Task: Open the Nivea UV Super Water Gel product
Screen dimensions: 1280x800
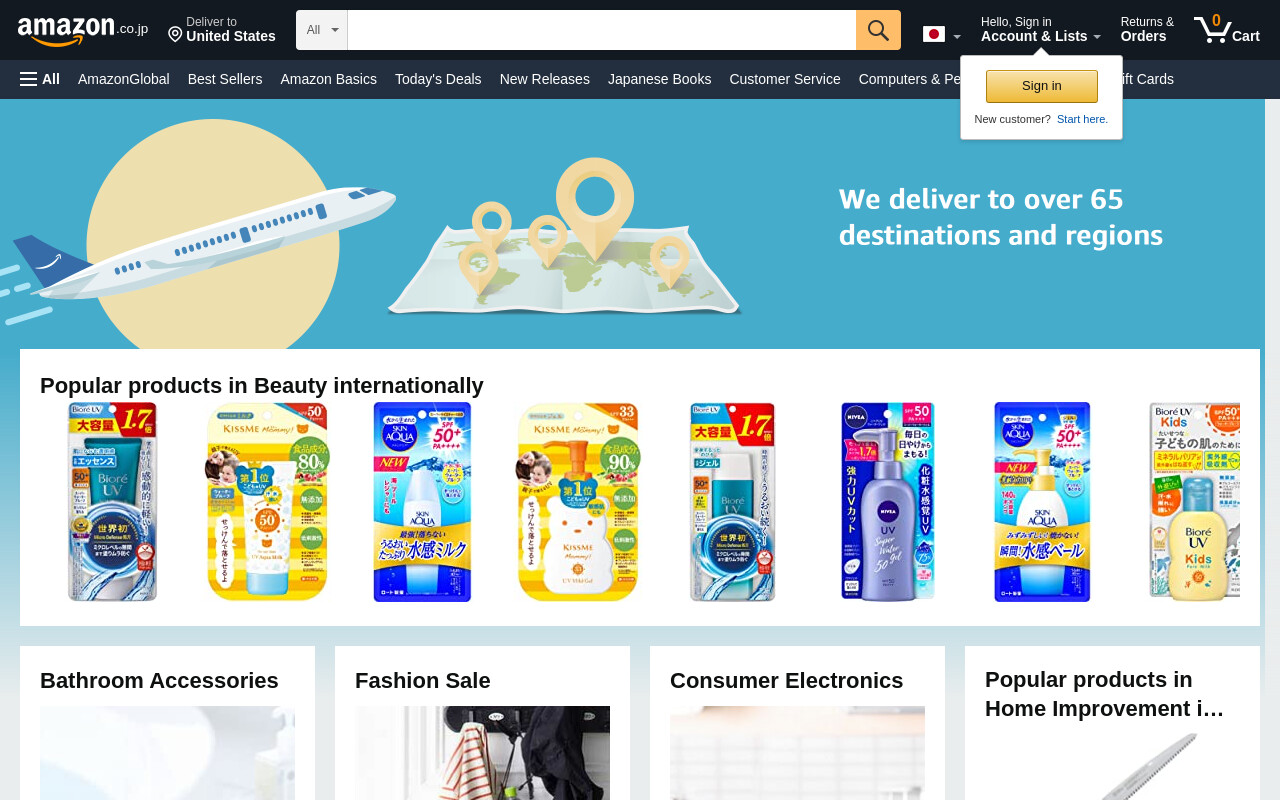Action: pos(887,502)
